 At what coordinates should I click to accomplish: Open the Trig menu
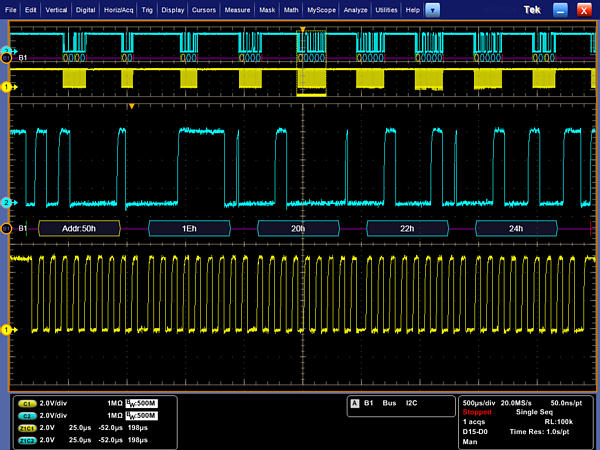[x=147, y=9]
